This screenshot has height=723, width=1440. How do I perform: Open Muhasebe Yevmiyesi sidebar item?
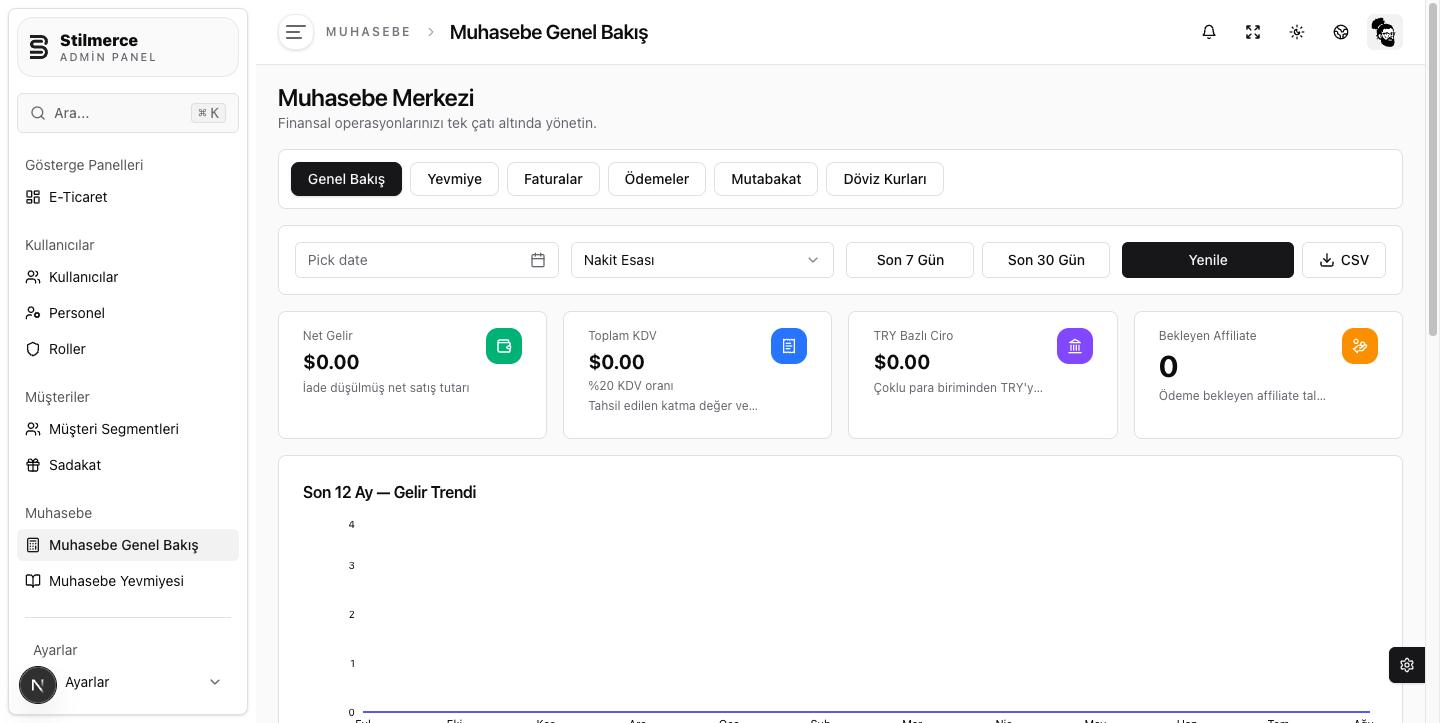point(128,581)
